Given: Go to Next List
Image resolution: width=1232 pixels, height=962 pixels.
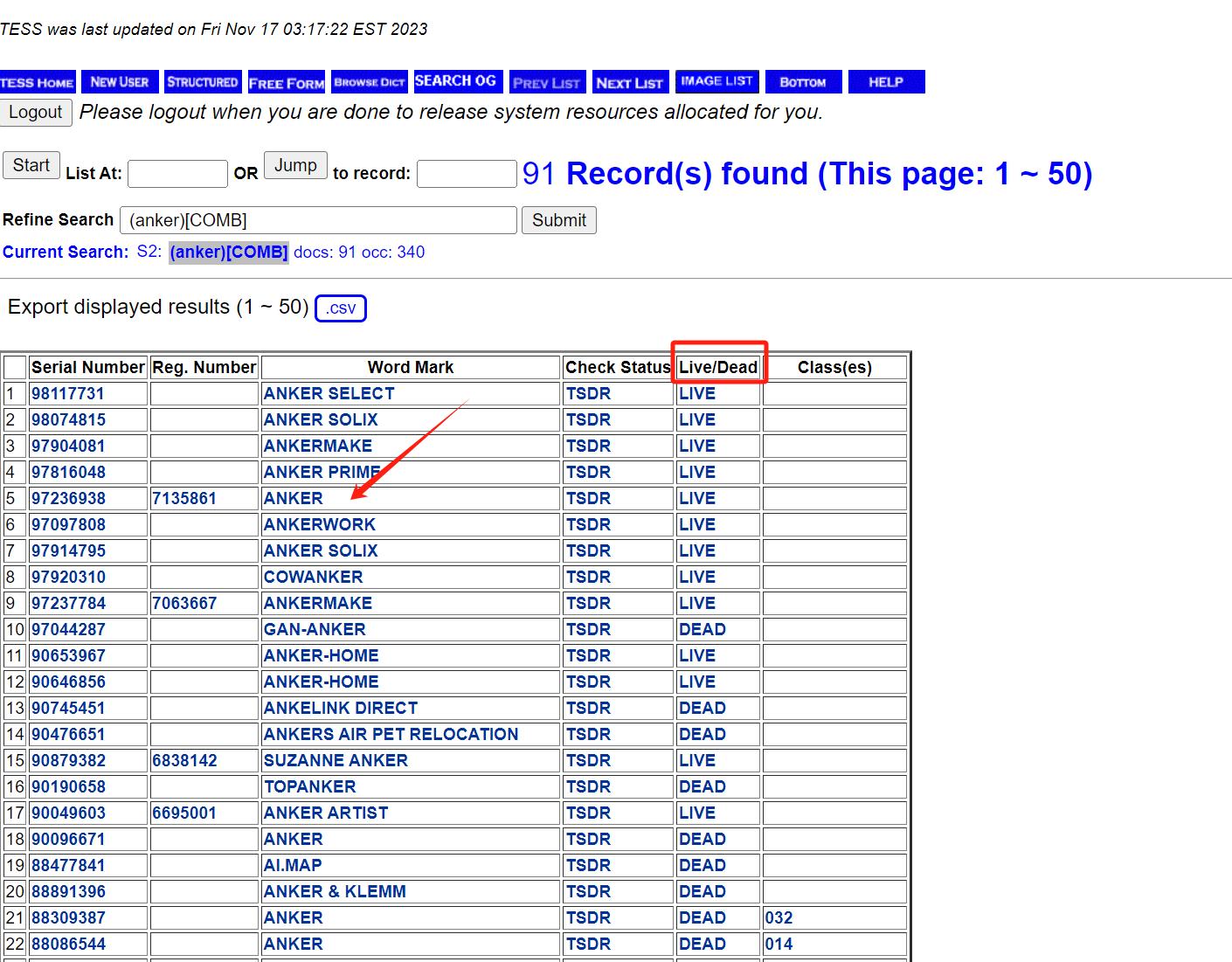Looking at the screenshot, I should [630, 82].
